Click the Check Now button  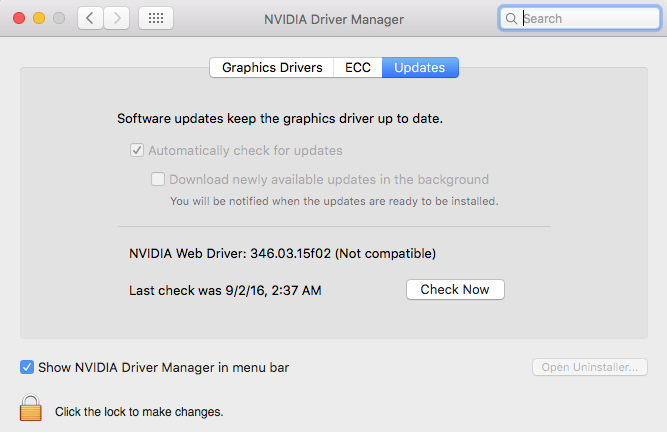coord(455,290)
